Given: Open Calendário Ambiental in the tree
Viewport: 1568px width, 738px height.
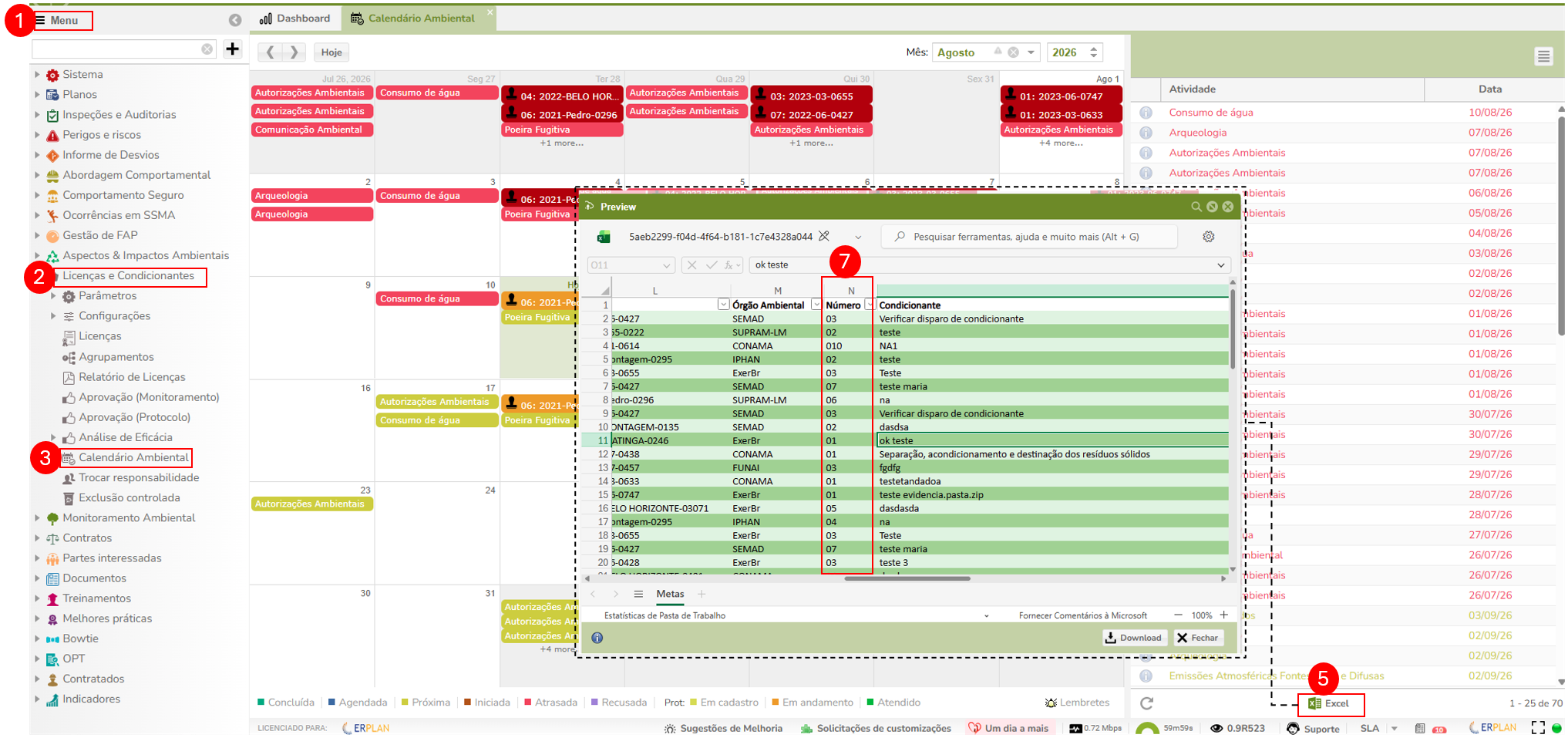Looking at the screenshot, I should (133, 458).
